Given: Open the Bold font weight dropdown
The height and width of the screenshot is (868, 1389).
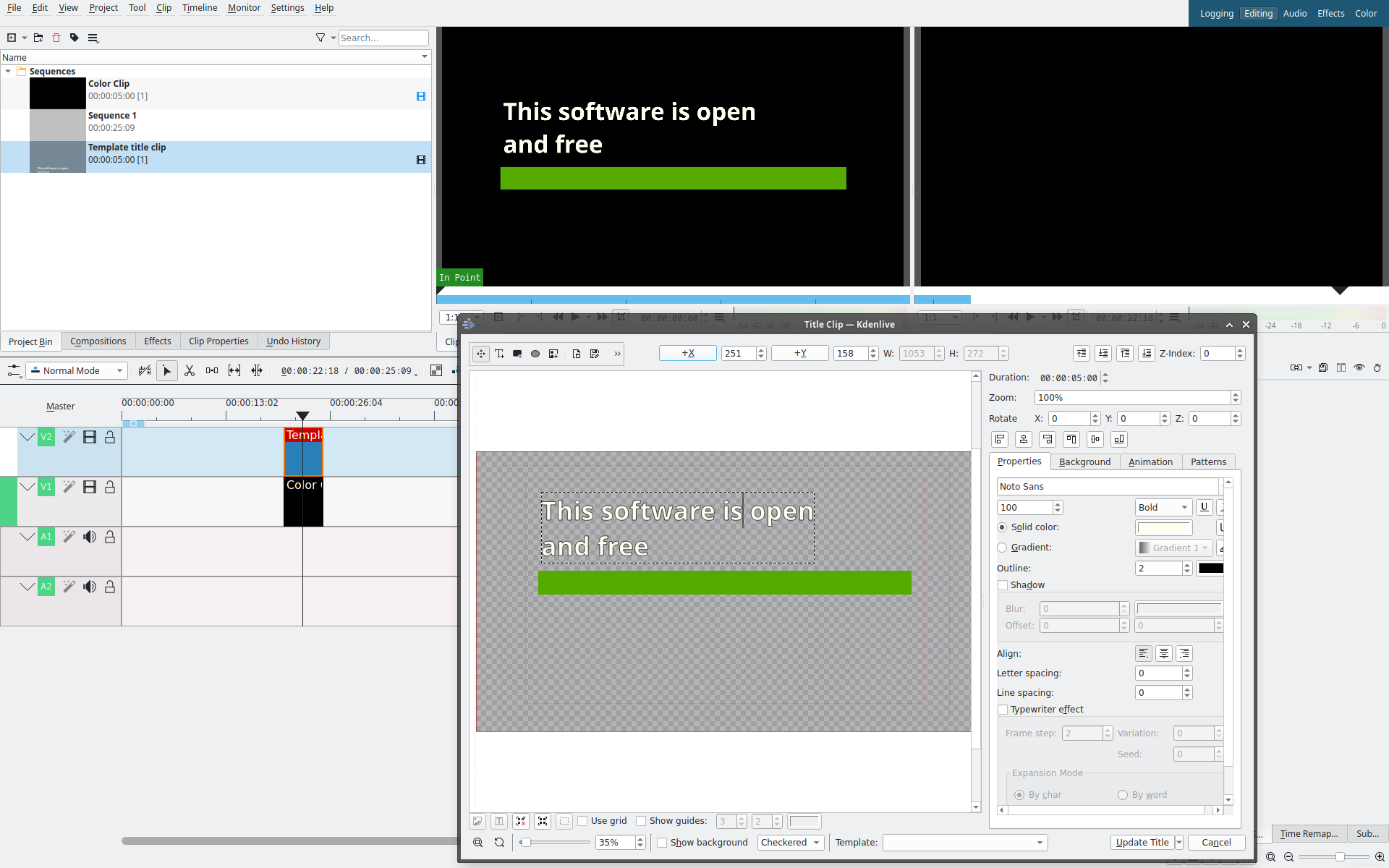Looking at the screenshot, I should 1163,507.
